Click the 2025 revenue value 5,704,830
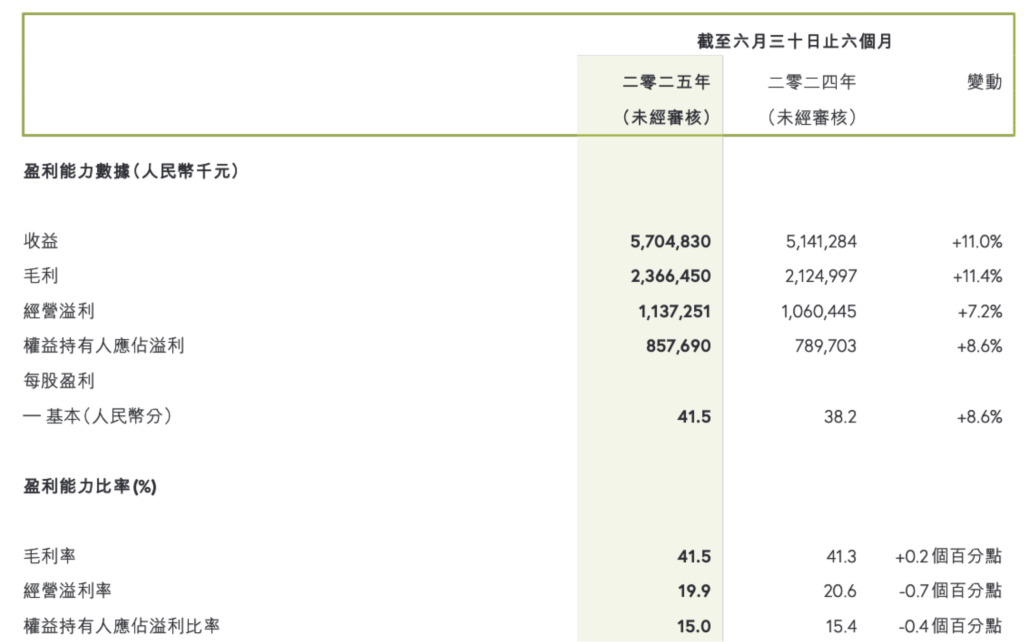1024x642 pixels. click(670, 241)
